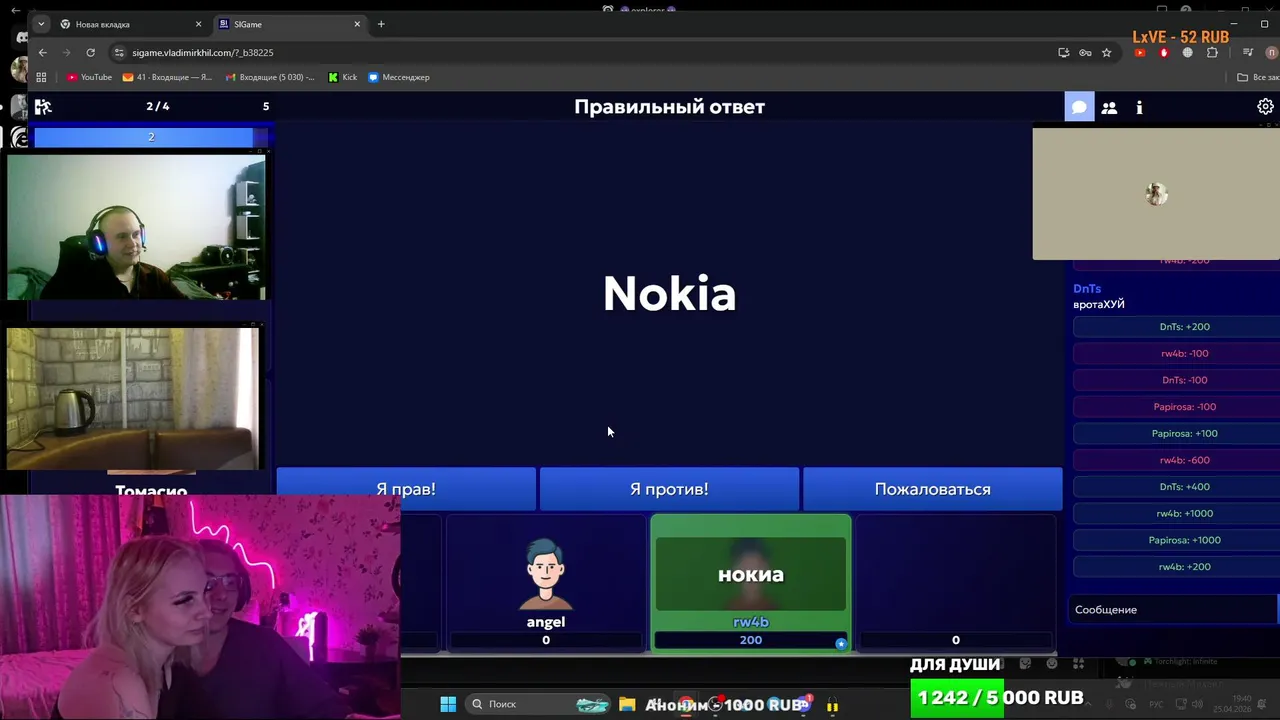Bookmark this page with the star
This screenshot has width=1280, height=720.
1106,52
